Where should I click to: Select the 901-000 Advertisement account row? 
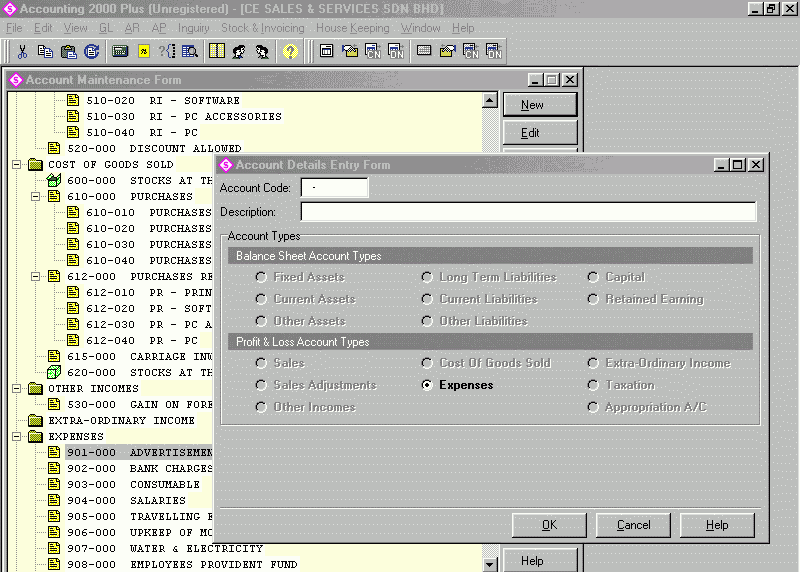(x=139, y=452)
